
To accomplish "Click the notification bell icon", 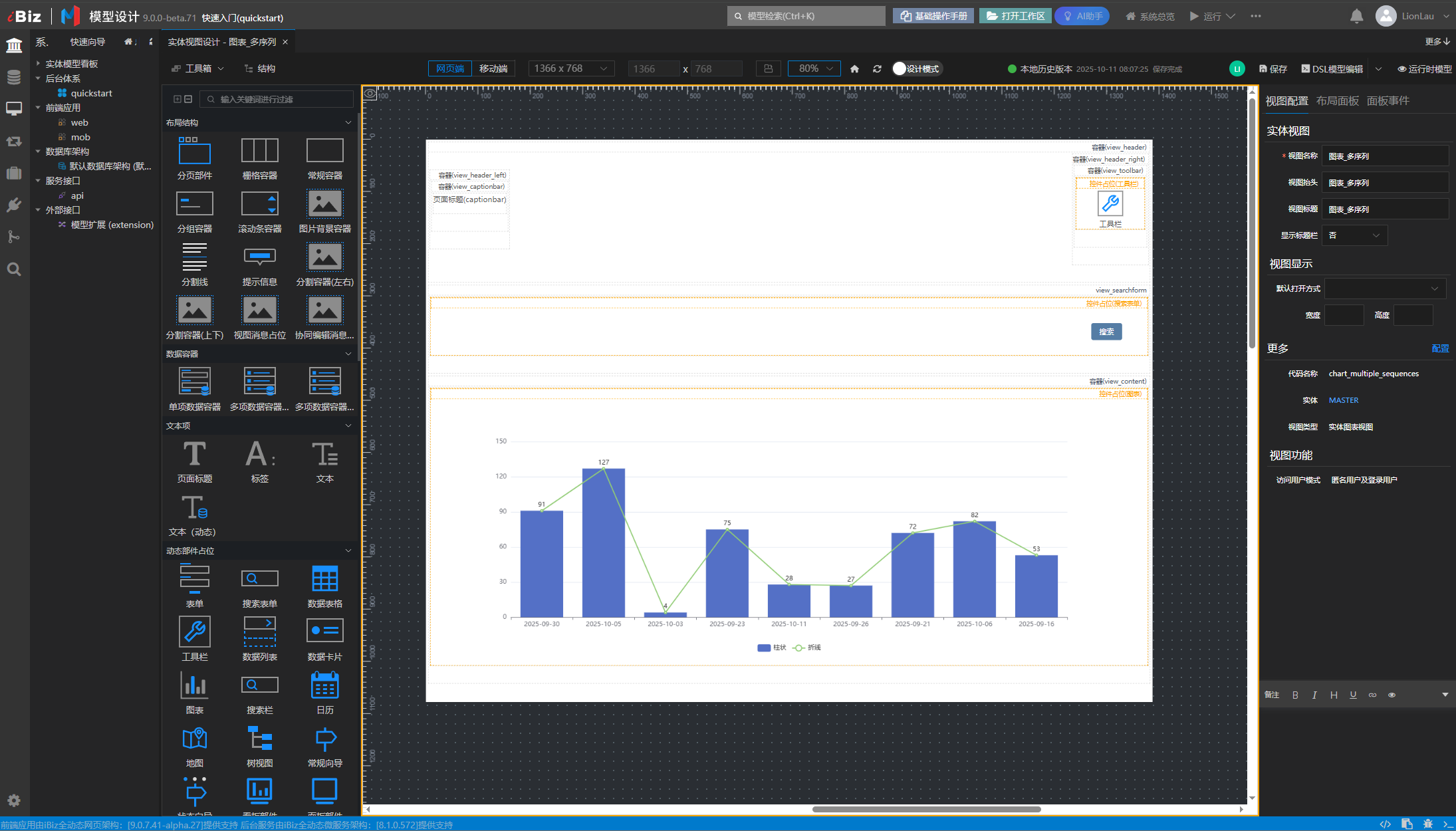I will pyautogui.click(x=1356, y=17).
